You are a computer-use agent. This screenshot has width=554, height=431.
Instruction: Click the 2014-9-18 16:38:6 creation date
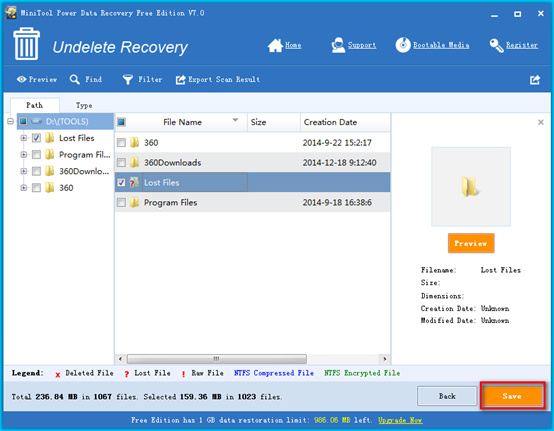[x=337, y=202]
